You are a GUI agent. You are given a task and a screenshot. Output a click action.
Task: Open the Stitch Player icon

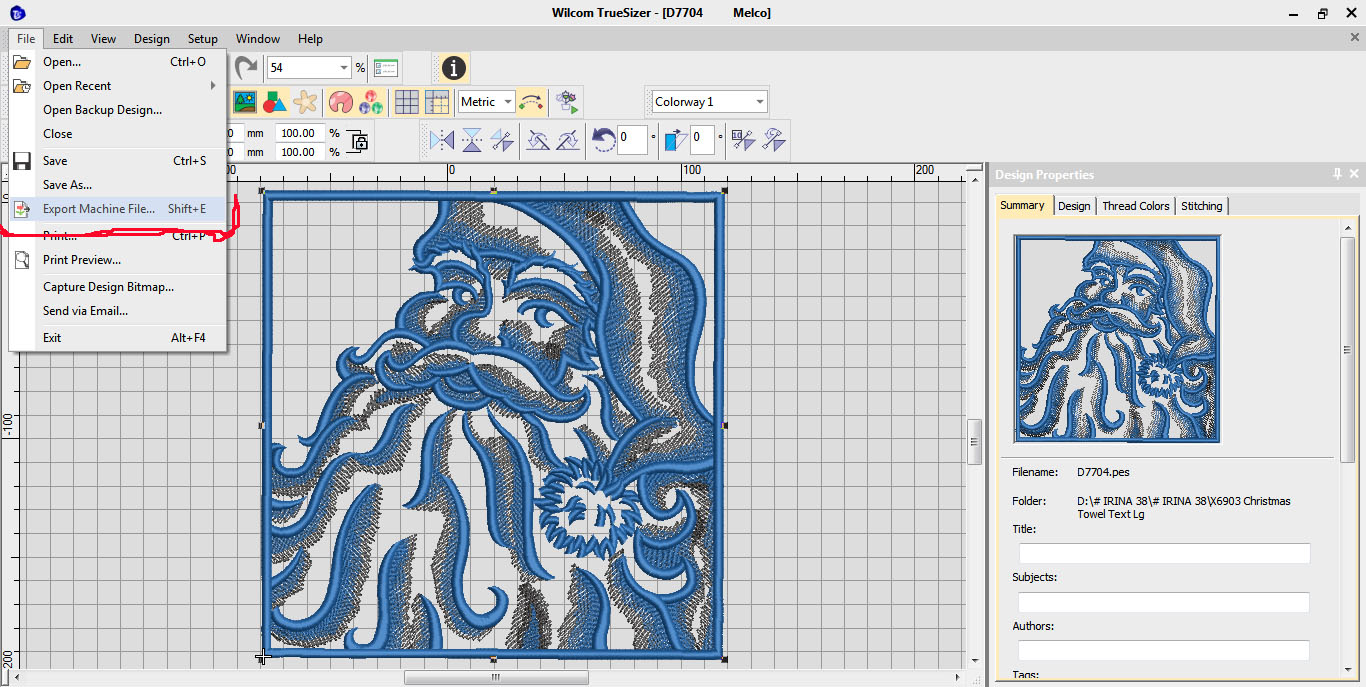[x=567, y=102]
